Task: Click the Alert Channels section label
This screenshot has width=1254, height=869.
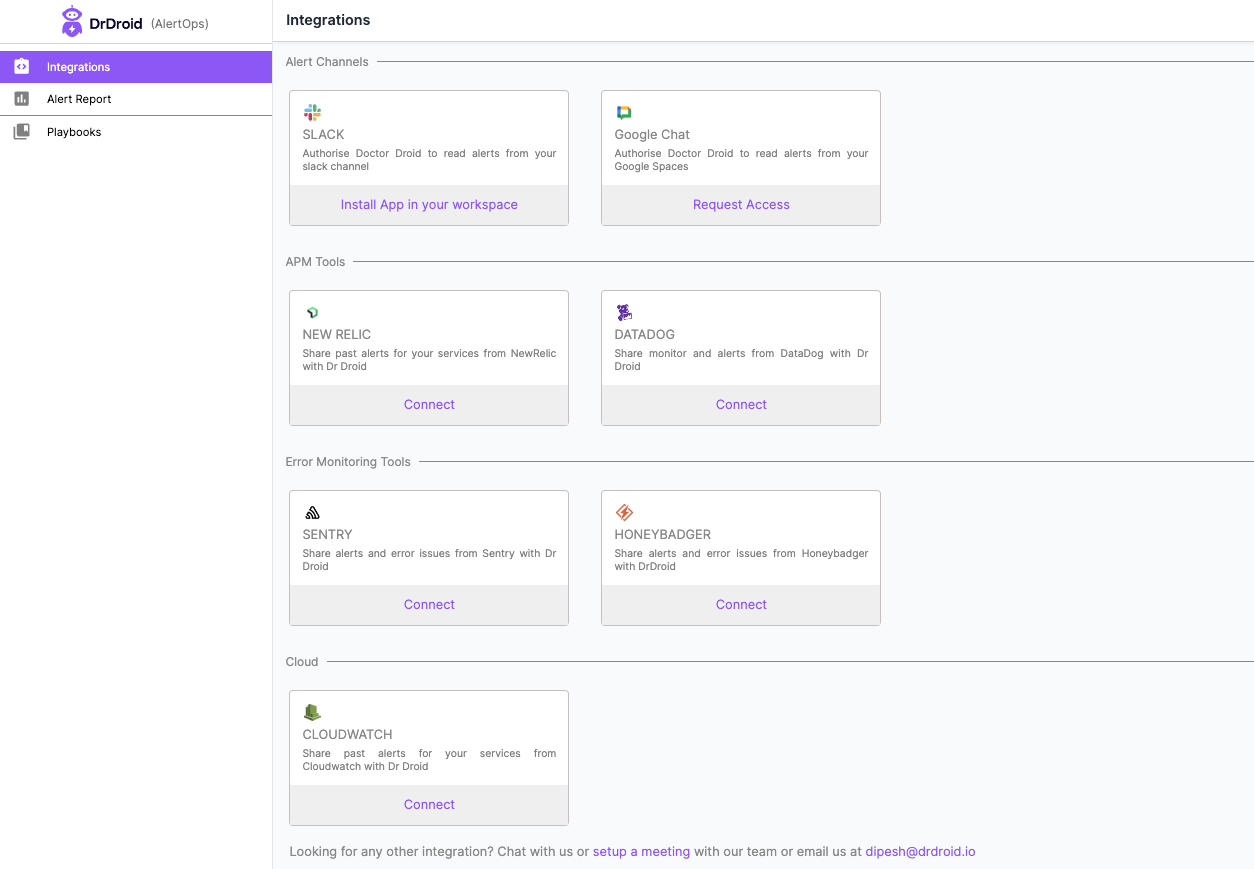Action: [x=327, y=62]
